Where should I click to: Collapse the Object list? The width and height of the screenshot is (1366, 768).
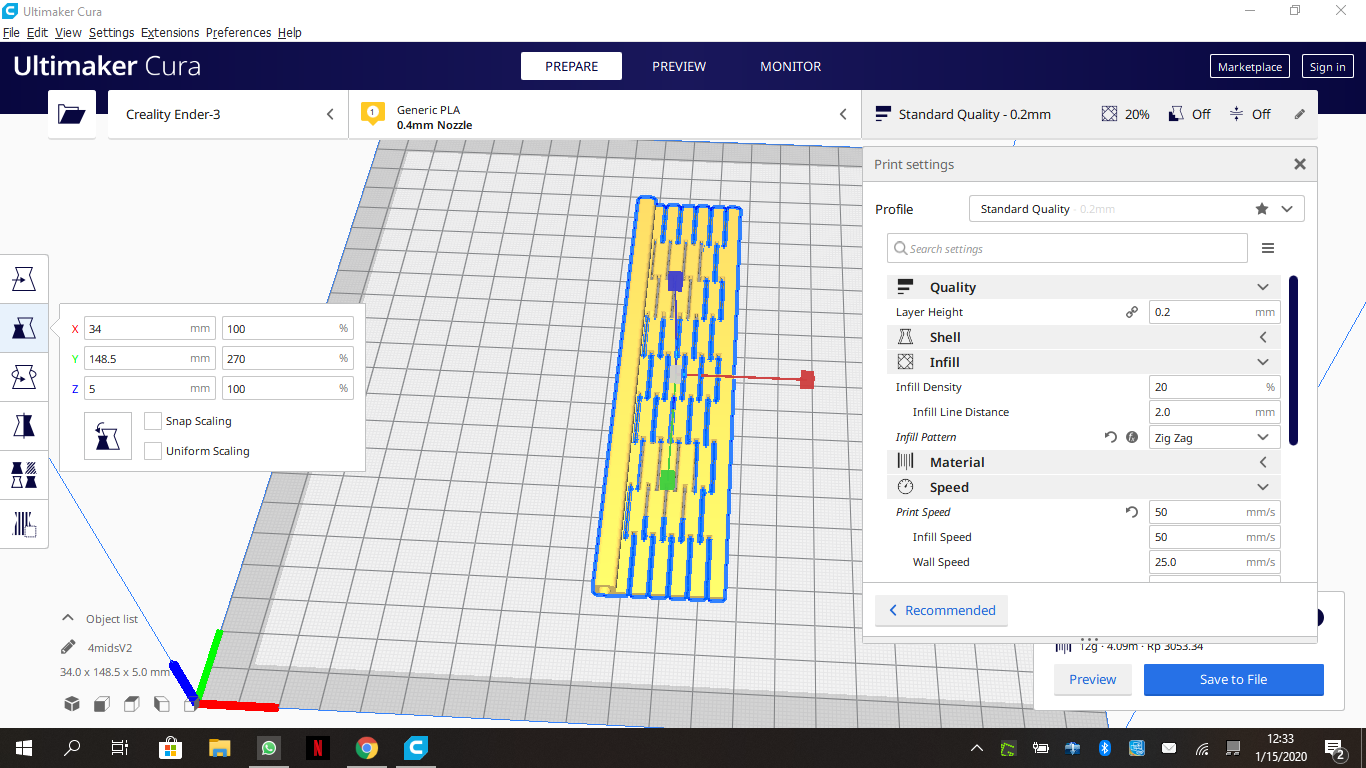click(100, 619)
